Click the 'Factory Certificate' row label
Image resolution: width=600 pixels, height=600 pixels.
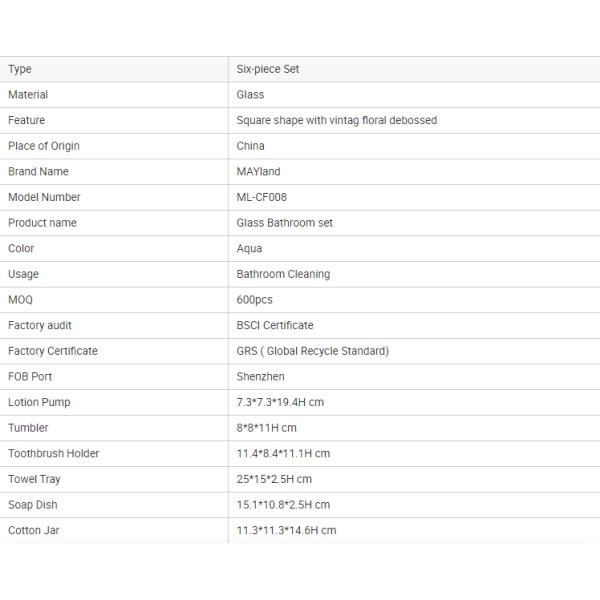(x=53, y=351)
